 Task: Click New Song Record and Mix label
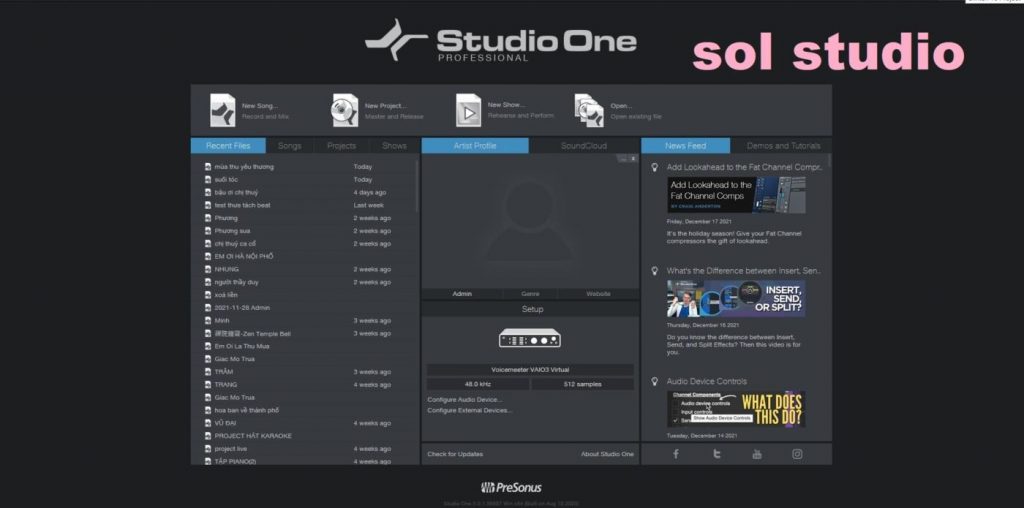point(264,111)
